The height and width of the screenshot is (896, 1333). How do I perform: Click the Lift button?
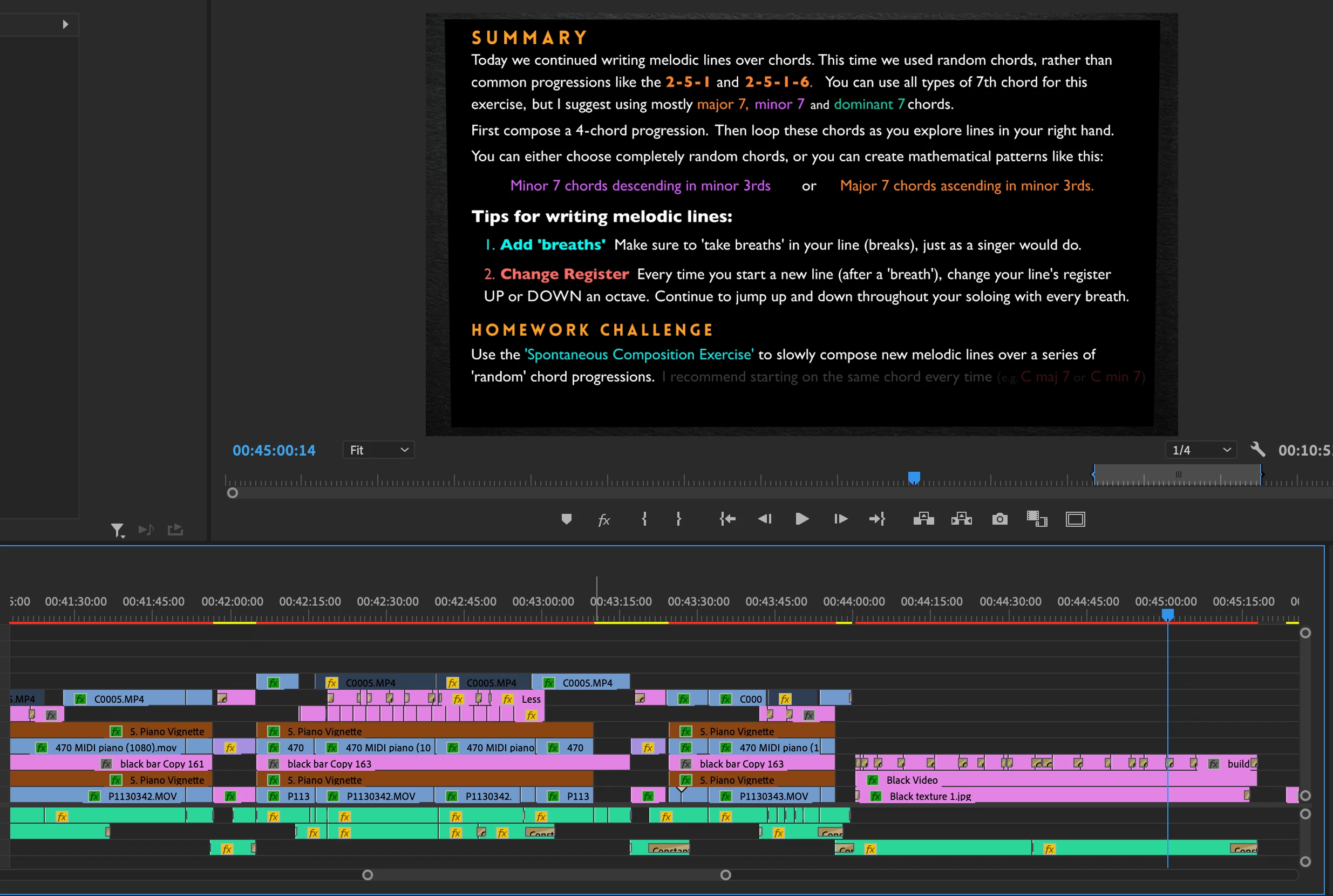point(923,519)
